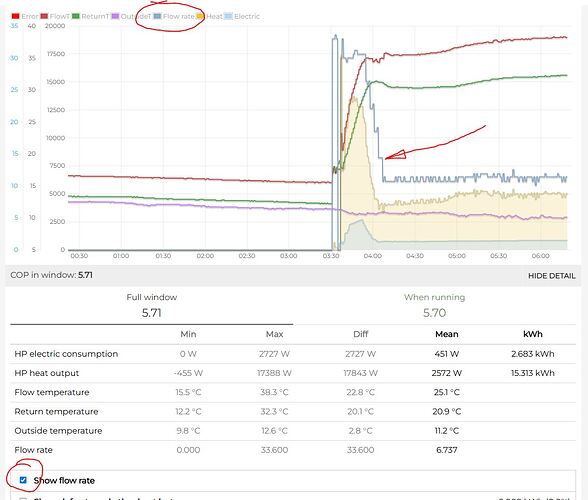The width and height of the screenshot is (588, 500).
Task: Select the Flow temperature row label
Action: point(52,392)
